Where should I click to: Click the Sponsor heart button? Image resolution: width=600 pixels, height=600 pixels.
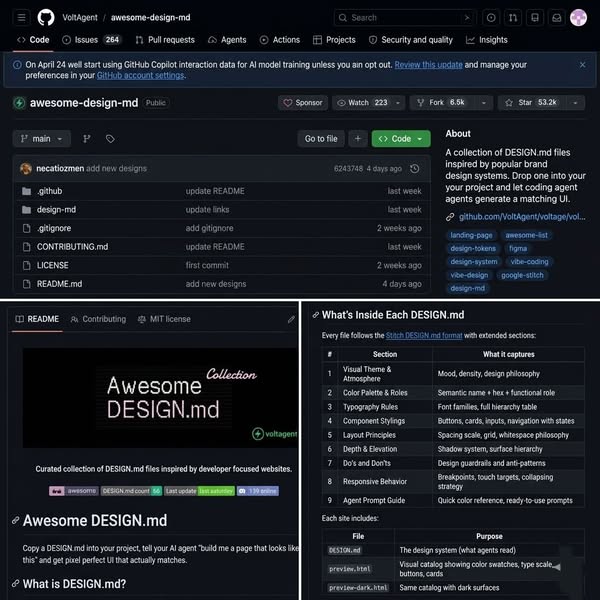(303, 102)
